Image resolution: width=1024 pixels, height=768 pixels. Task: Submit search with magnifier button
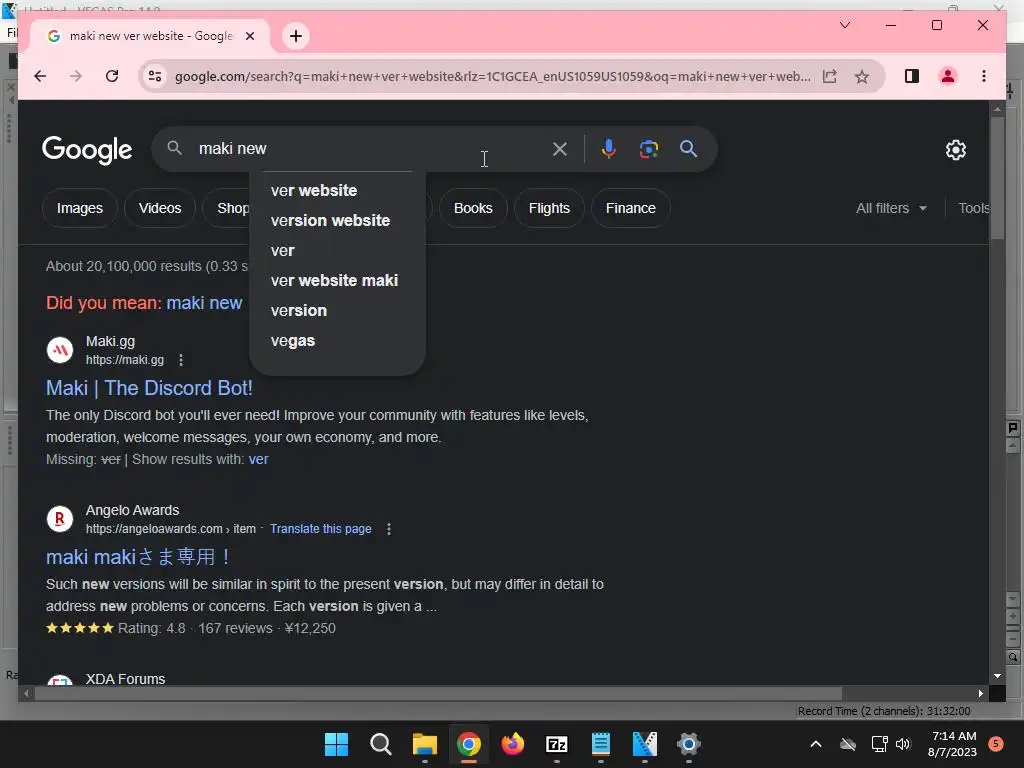(688, 149)
